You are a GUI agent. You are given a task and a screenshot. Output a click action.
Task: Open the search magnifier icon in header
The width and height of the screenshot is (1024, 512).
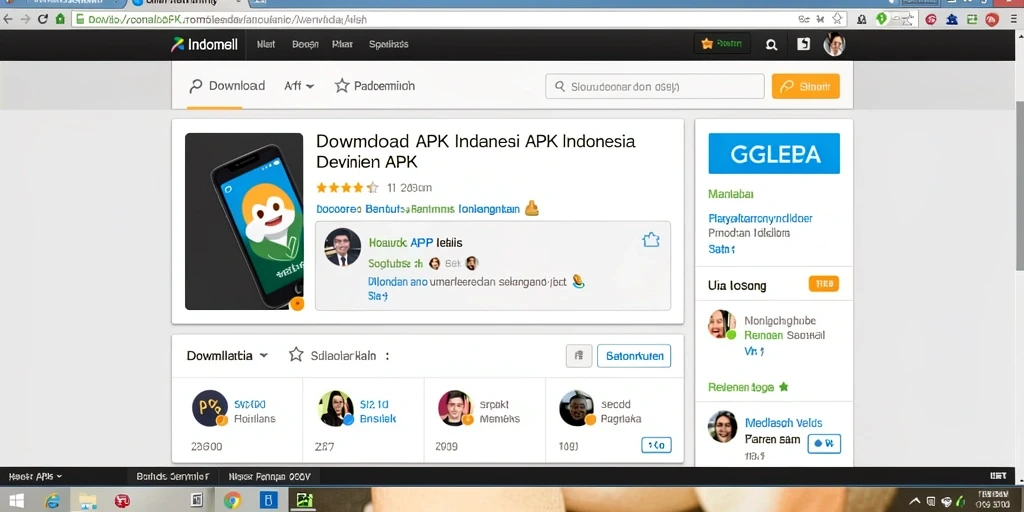point(771,44)
